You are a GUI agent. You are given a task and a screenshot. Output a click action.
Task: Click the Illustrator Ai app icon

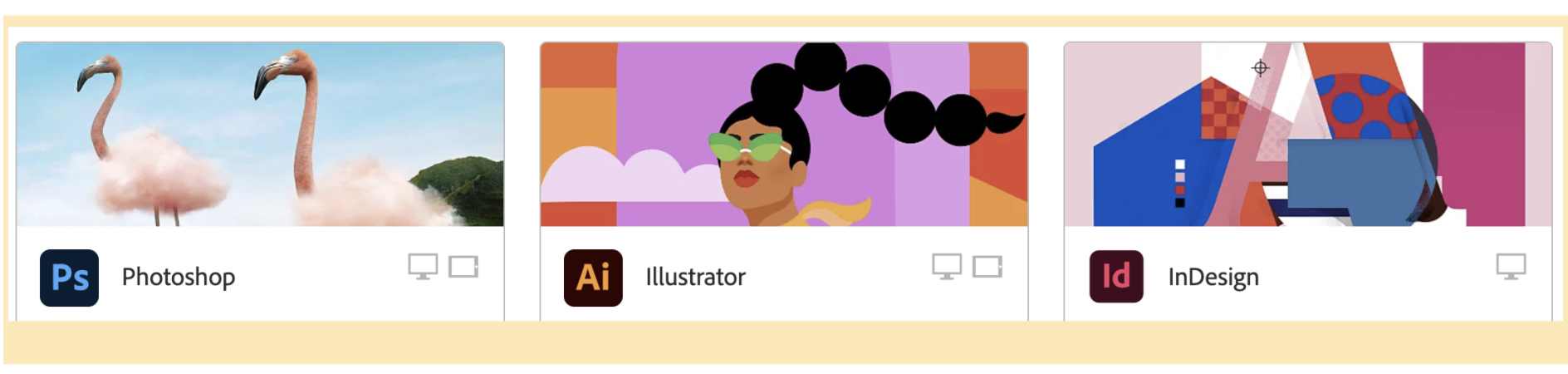593,278
